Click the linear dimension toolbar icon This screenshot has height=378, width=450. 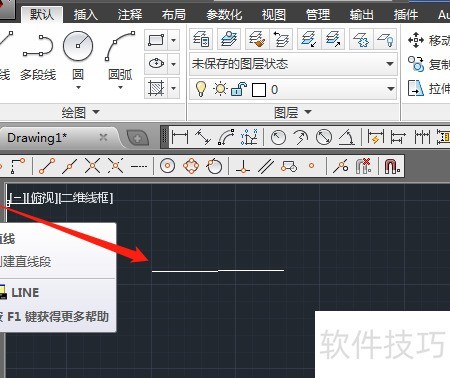(180, 137)
